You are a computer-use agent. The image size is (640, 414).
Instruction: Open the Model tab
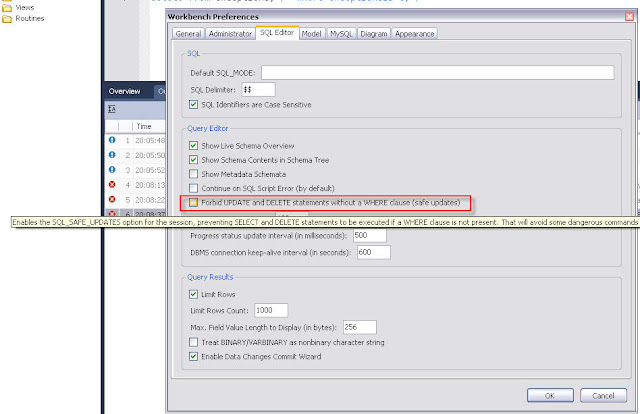pos(311,34)
